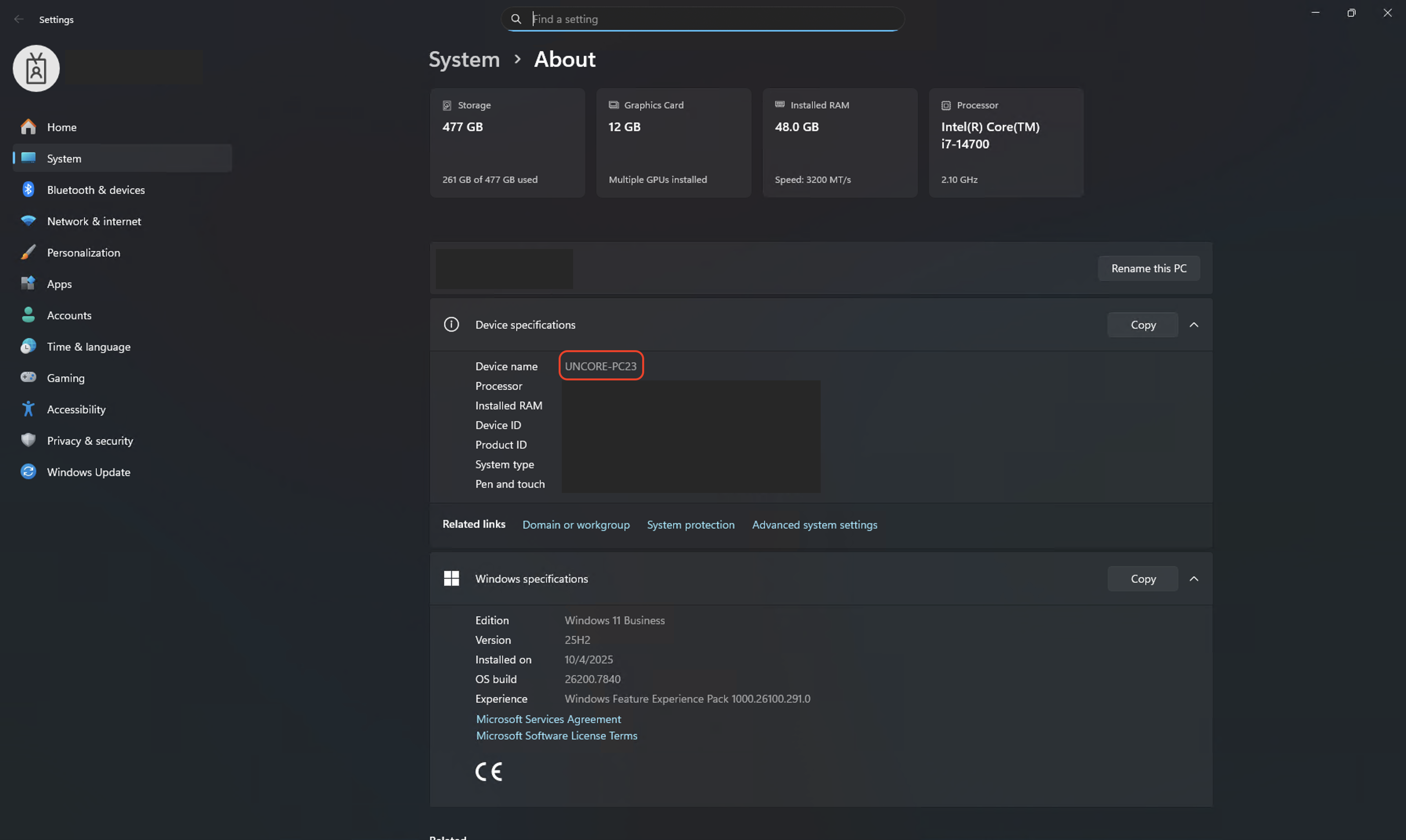Click the Edition value Windows 11 Business
Image resolution: width=1406 pixels, height=840 pixels.
[614, 620]
